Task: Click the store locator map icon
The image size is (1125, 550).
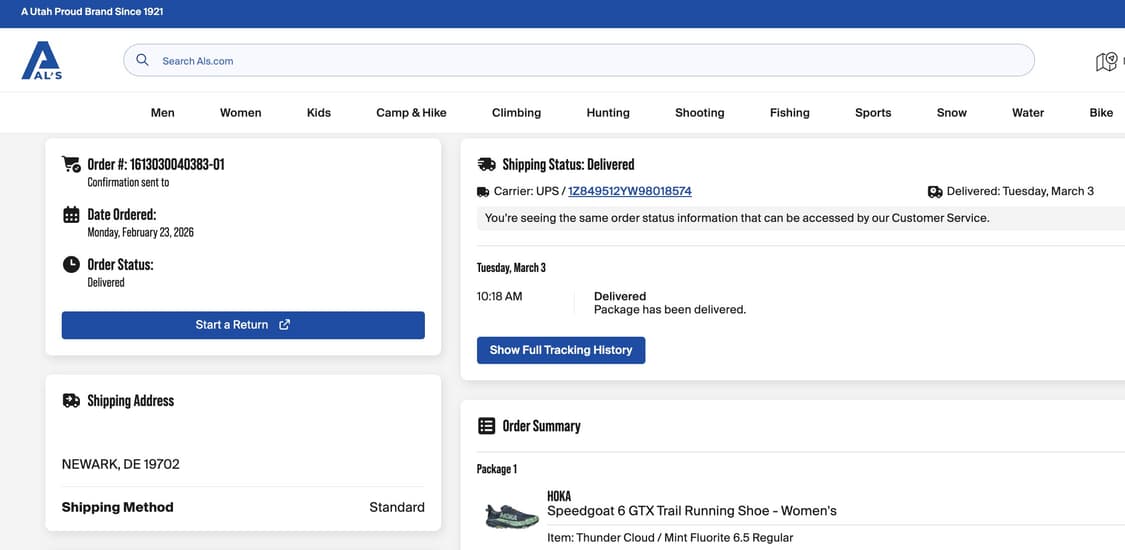Action: [1105, 62]
